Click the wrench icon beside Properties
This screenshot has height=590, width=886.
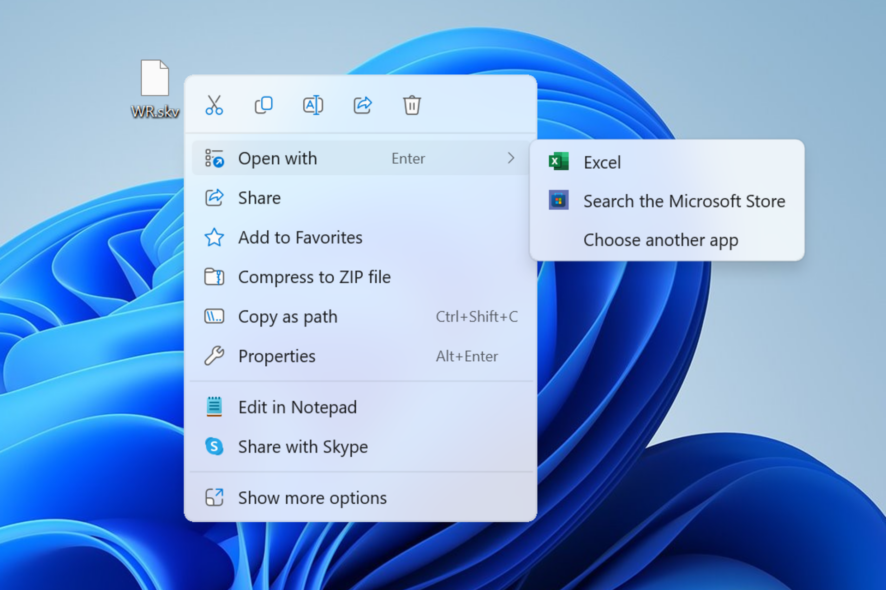pyautogui.click(x=214, y=356)
